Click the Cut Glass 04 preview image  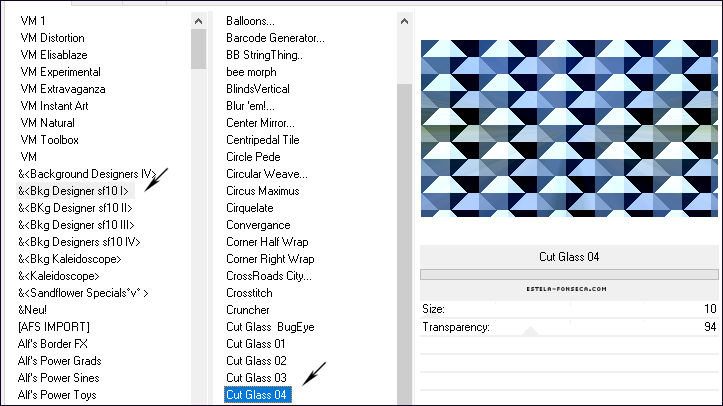[569, 128]
